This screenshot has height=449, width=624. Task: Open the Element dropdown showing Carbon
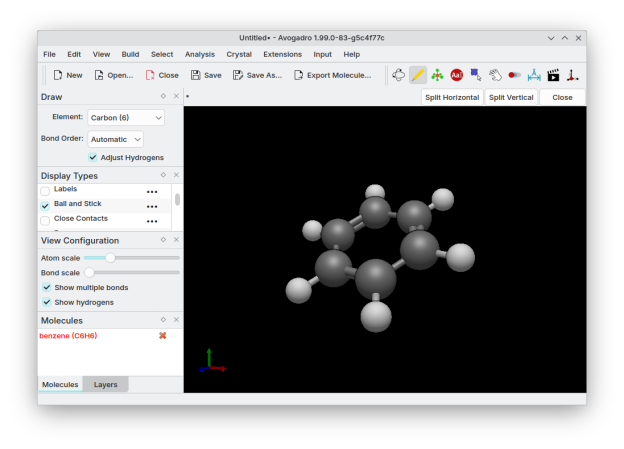[x=126, y=117]
